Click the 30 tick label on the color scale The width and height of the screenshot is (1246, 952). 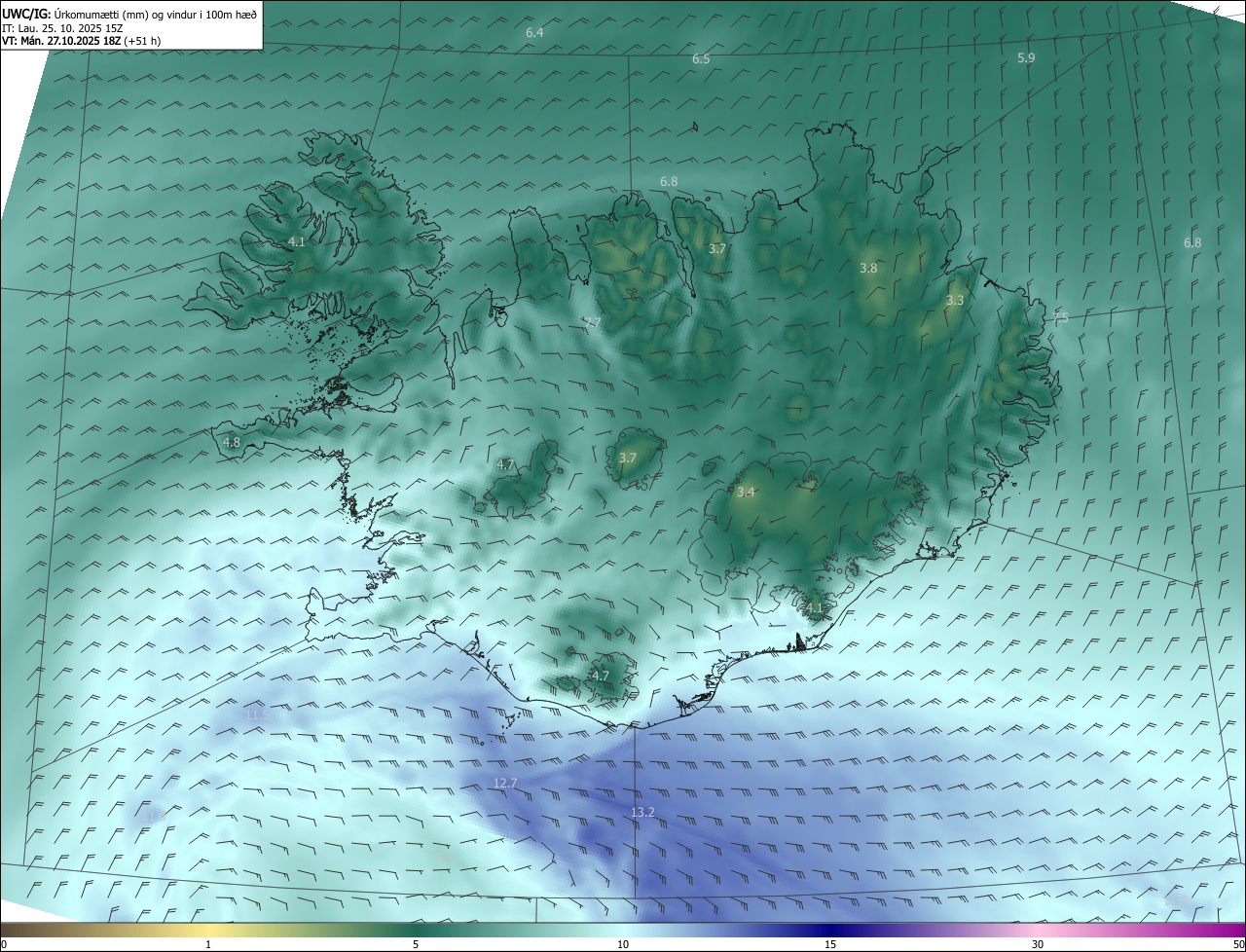pos(1038,944)
